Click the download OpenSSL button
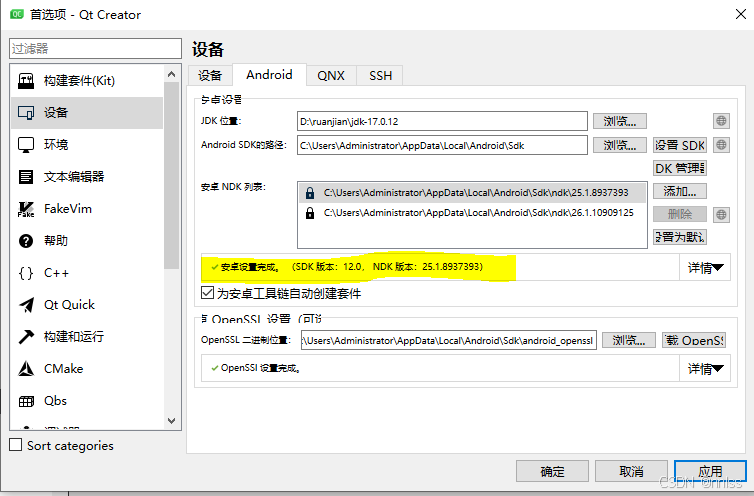754x496 pixels. pyautogui.click(x=694, y=340)
